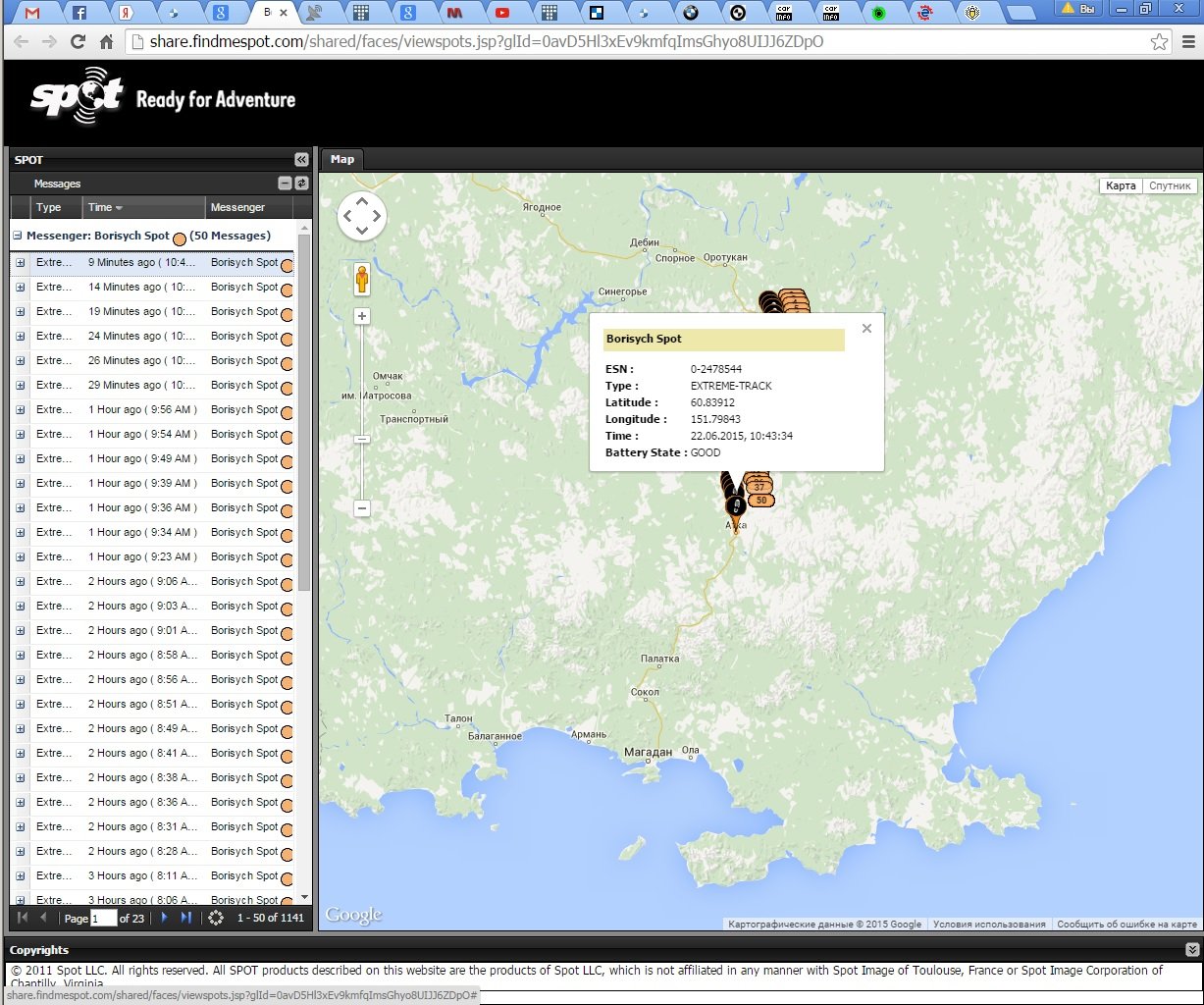Expand the 9 Minutes ago message row
The width and height of the screenshot is (1204, 1005).
[x=21, y=263]
